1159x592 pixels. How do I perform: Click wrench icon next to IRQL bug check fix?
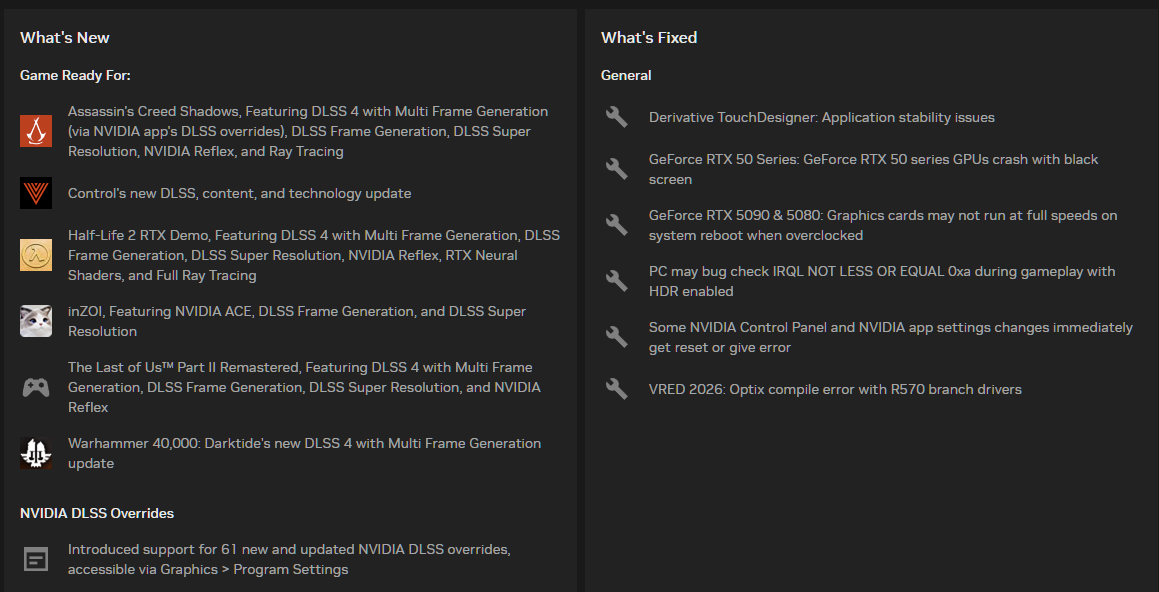[616, 281]
